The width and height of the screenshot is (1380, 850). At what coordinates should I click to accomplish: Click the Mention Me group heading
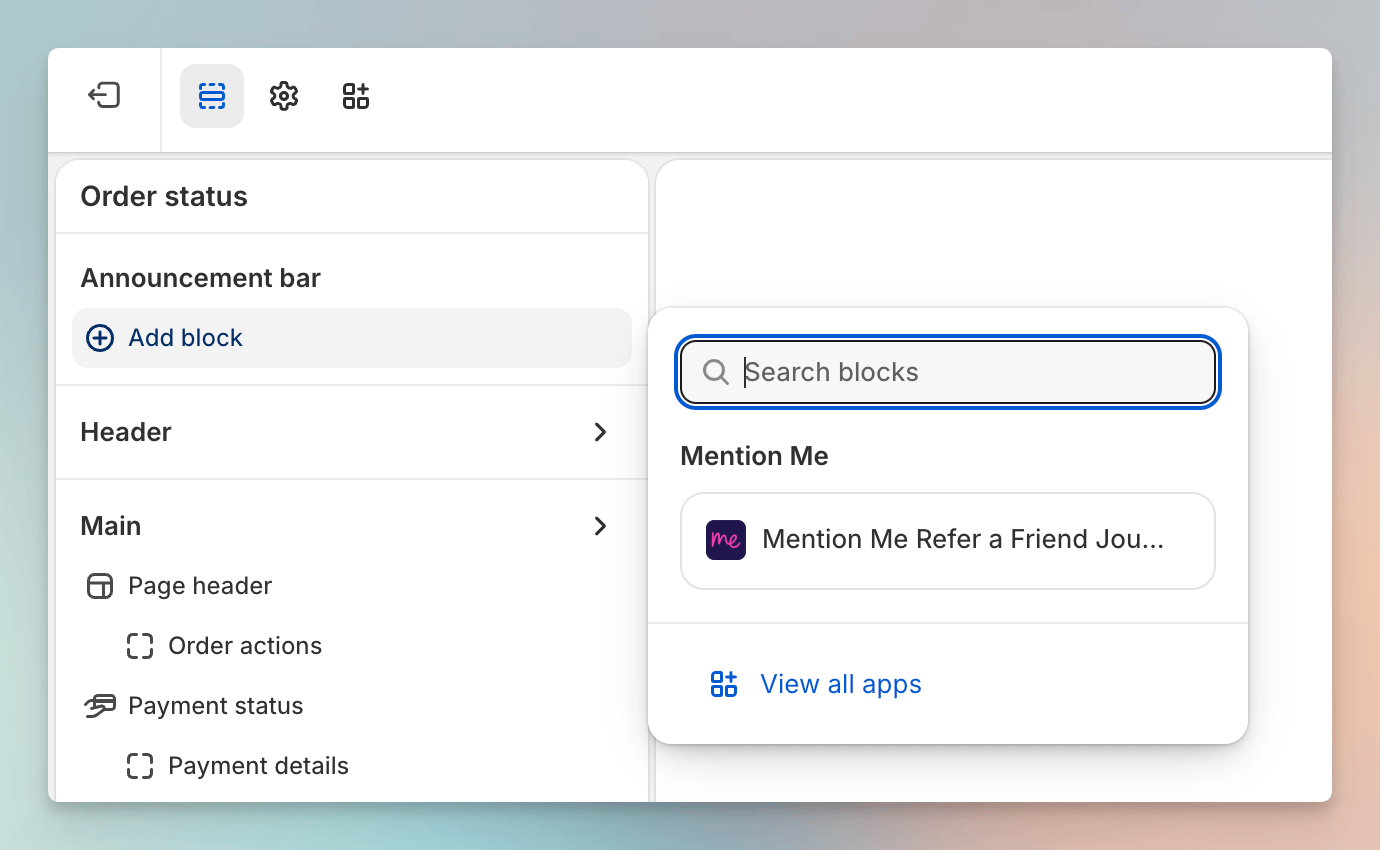[755, 456]
